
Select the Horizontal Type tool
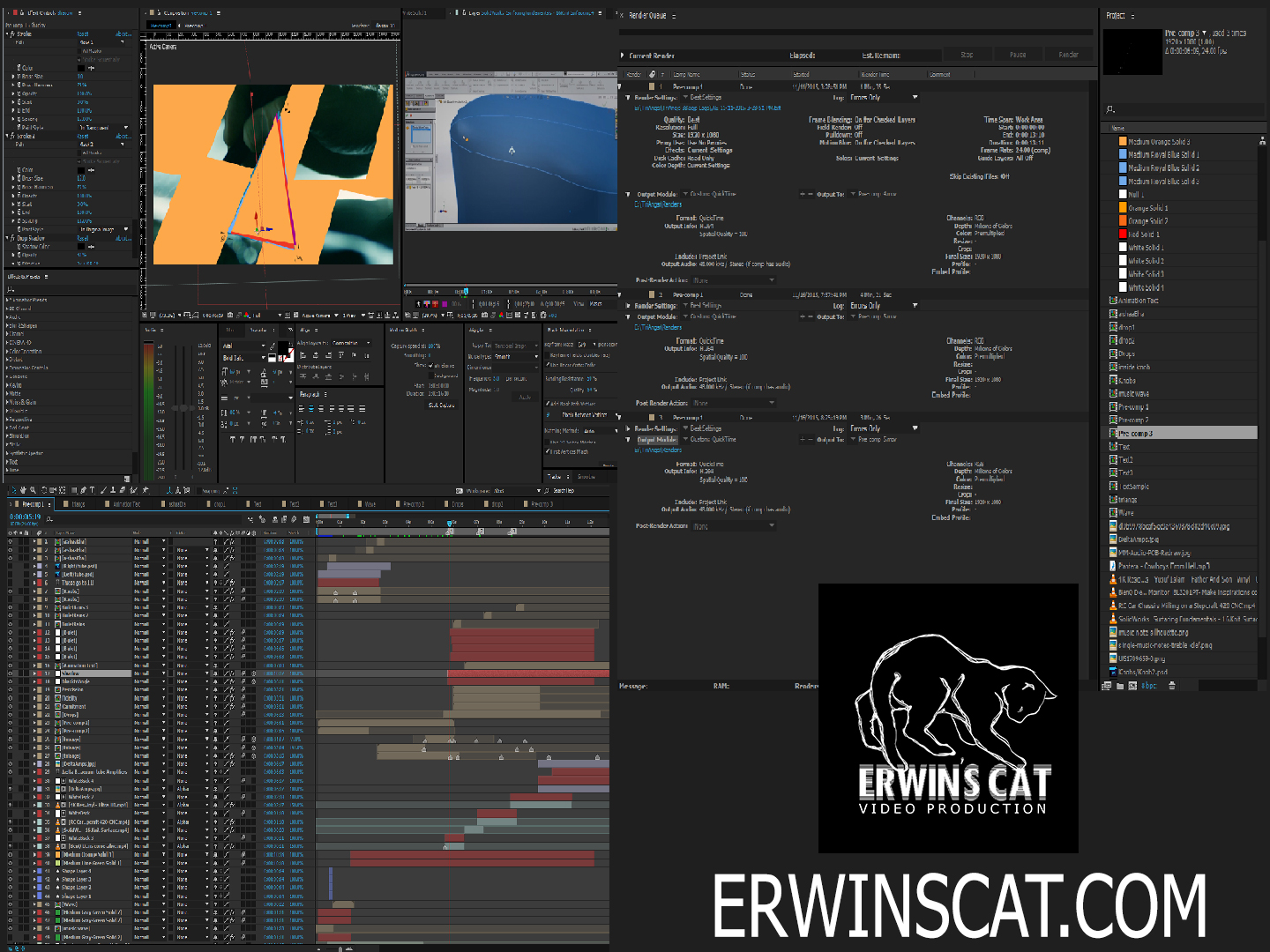click(x=92, y=490)
